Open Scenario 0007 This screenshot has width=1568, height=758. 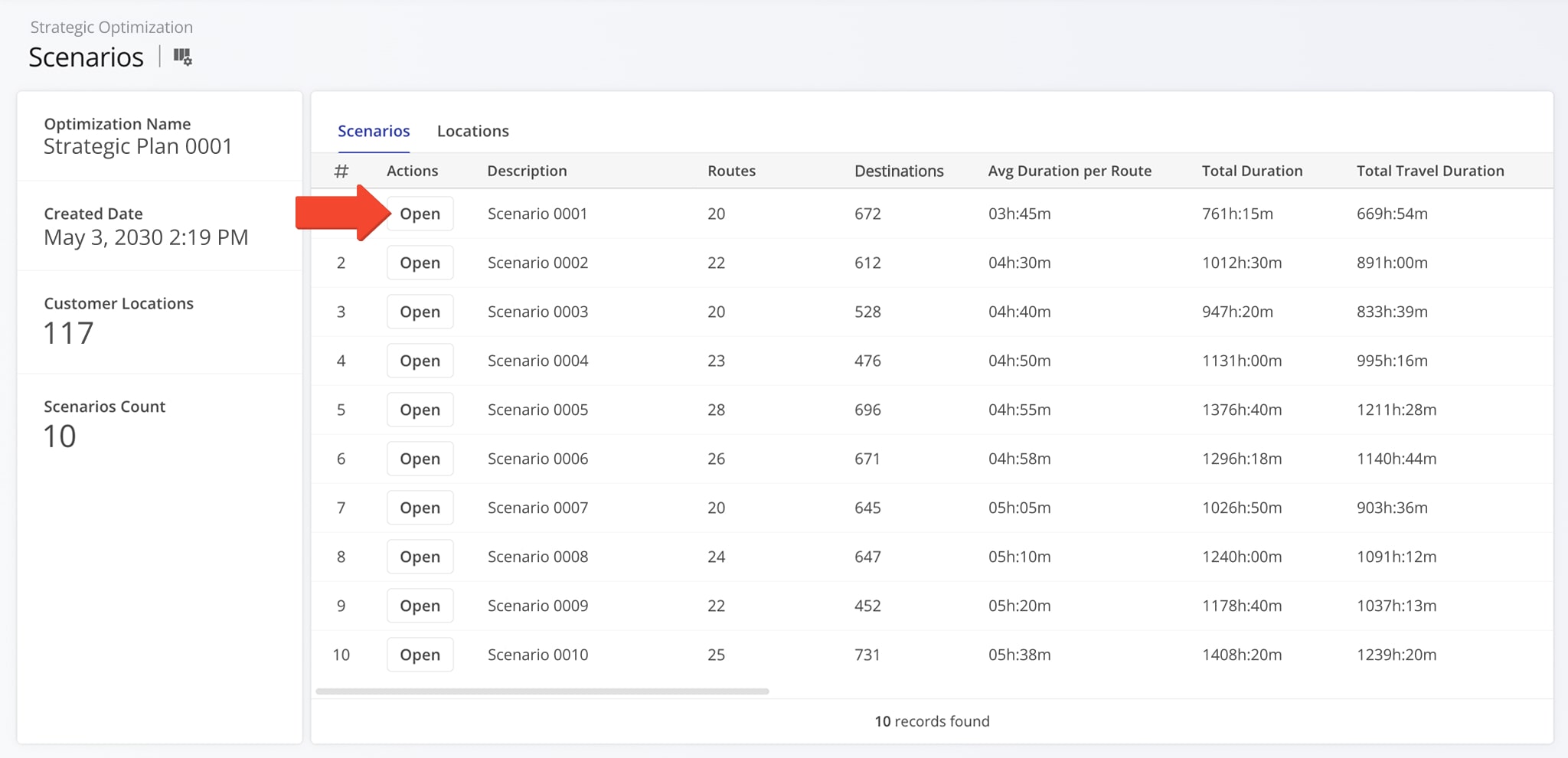[420, 508]
